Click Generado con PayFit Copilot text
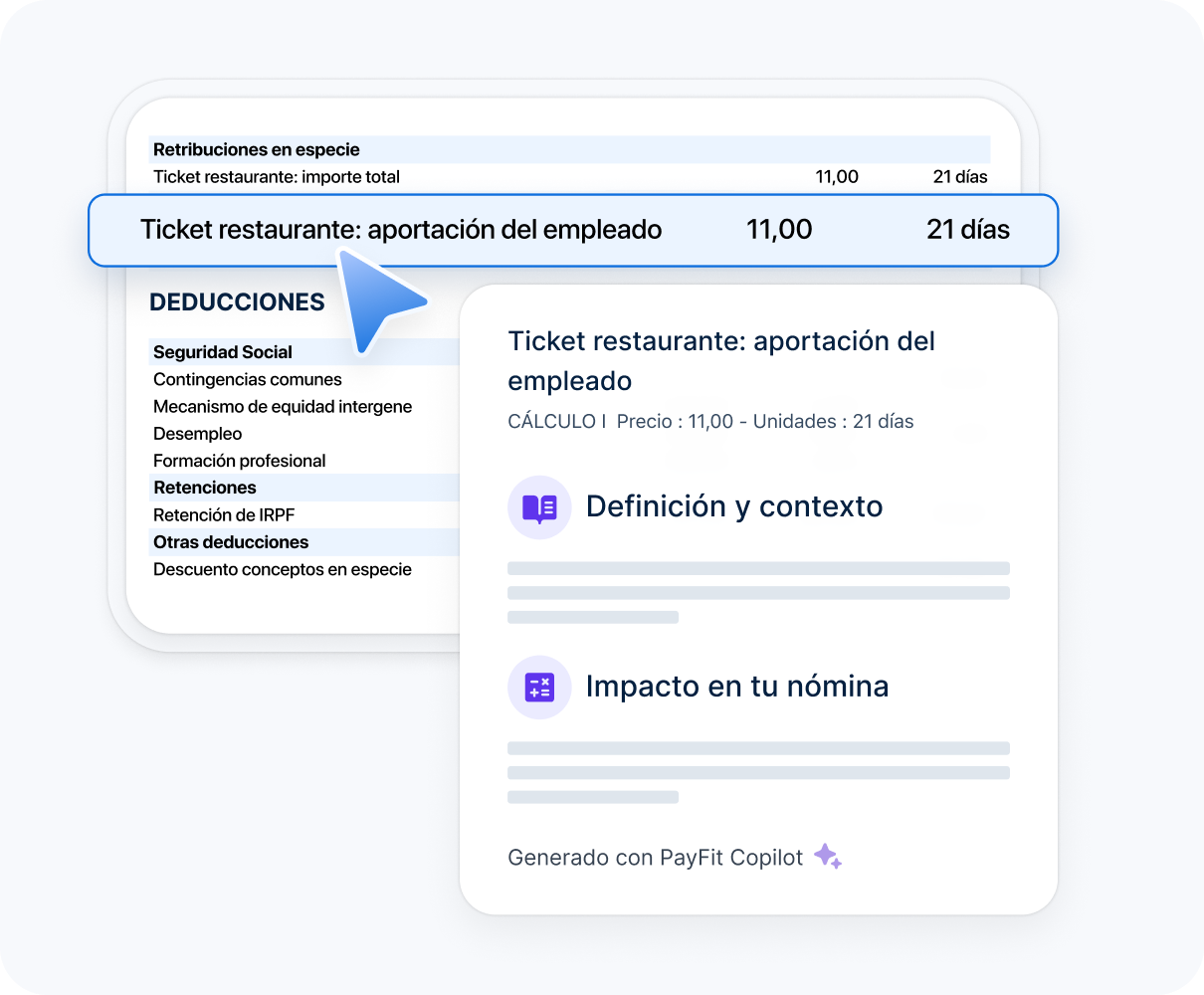The height and width of the screenshot is (995, 1204). 655,858
